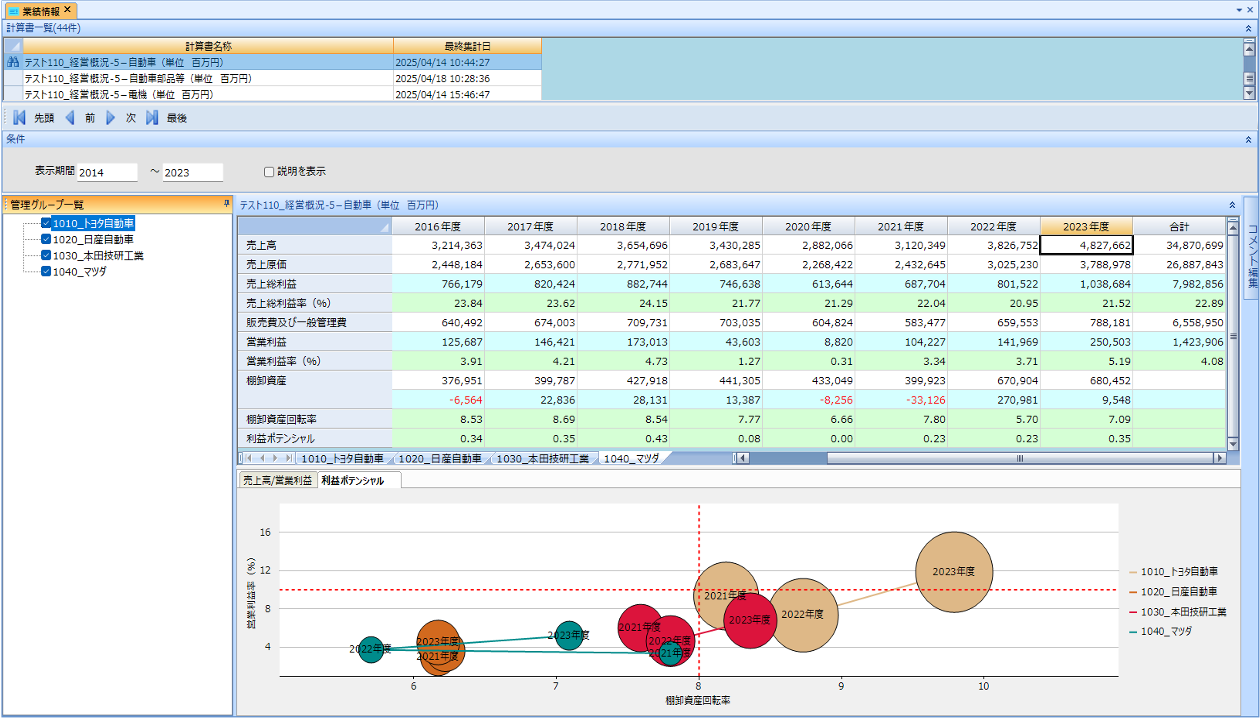Go to previous record with 前 arrow
1260x718 pixels.
pos(70,117)
